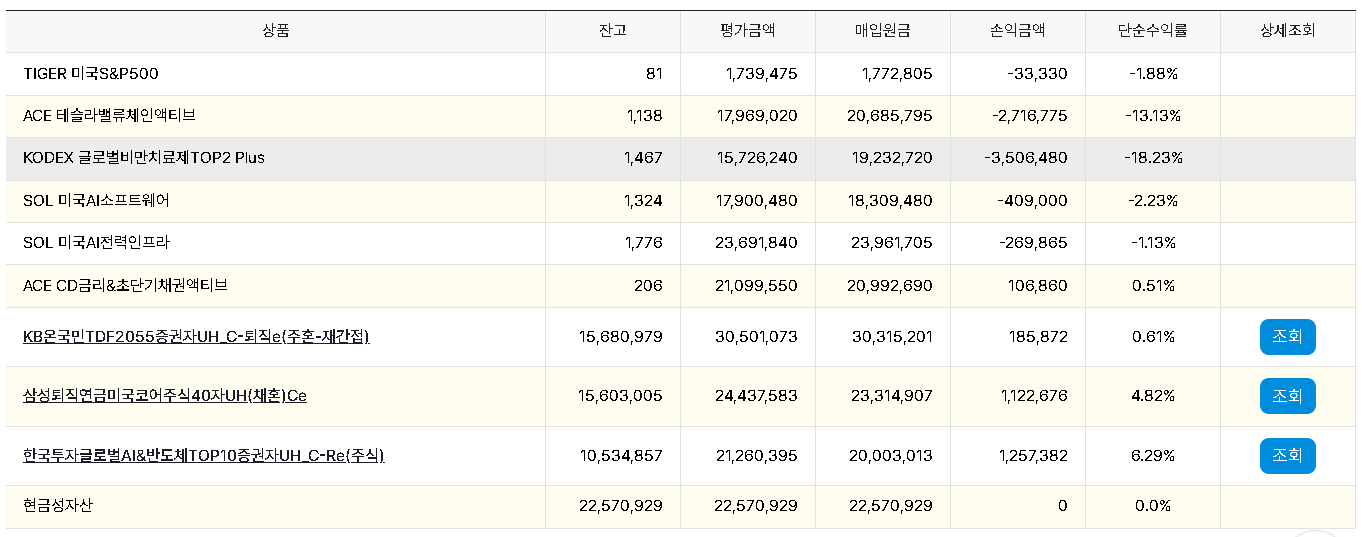Click profit amount 1,122,676
This screenshot has height=537, width=1362.
point(1034,396)
